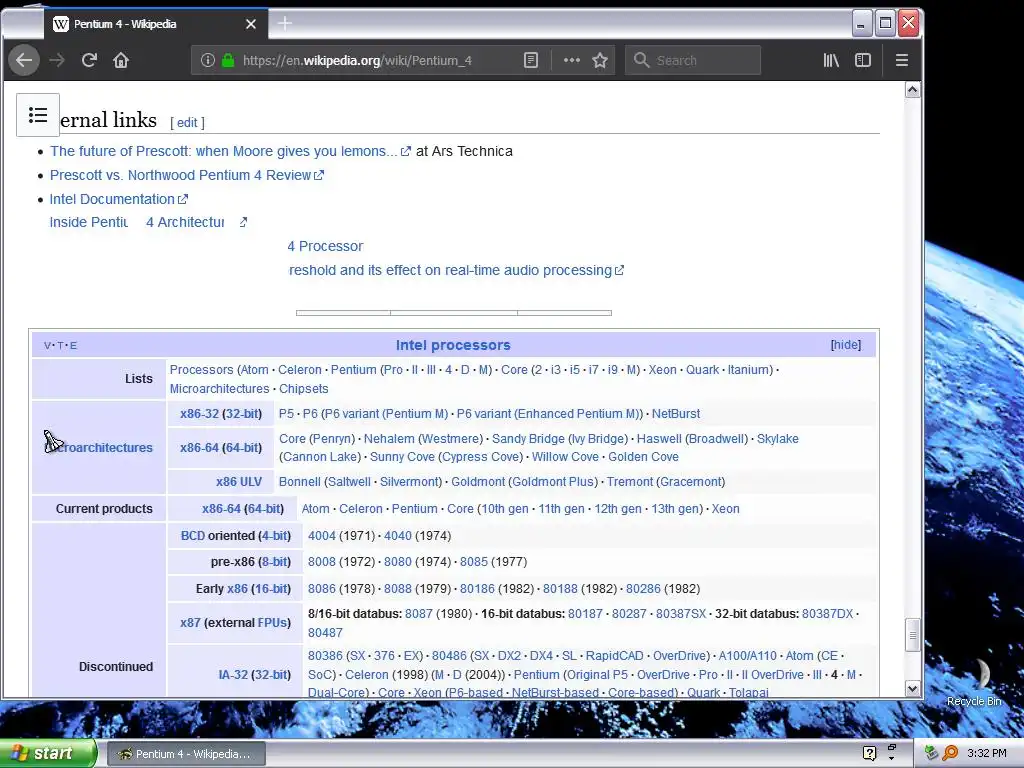Screen dimensions: 1024x768
Task: Show site information icon in address bar
Action: (x=208, y=61)
